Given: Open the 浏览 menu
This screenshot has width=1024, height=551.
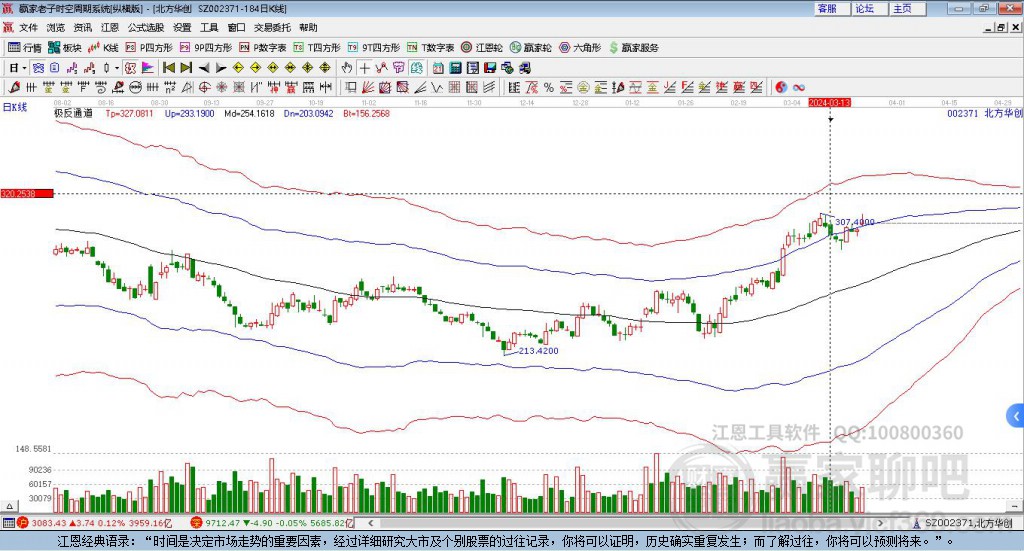Looking at the screenshot, I should (56, 27).
